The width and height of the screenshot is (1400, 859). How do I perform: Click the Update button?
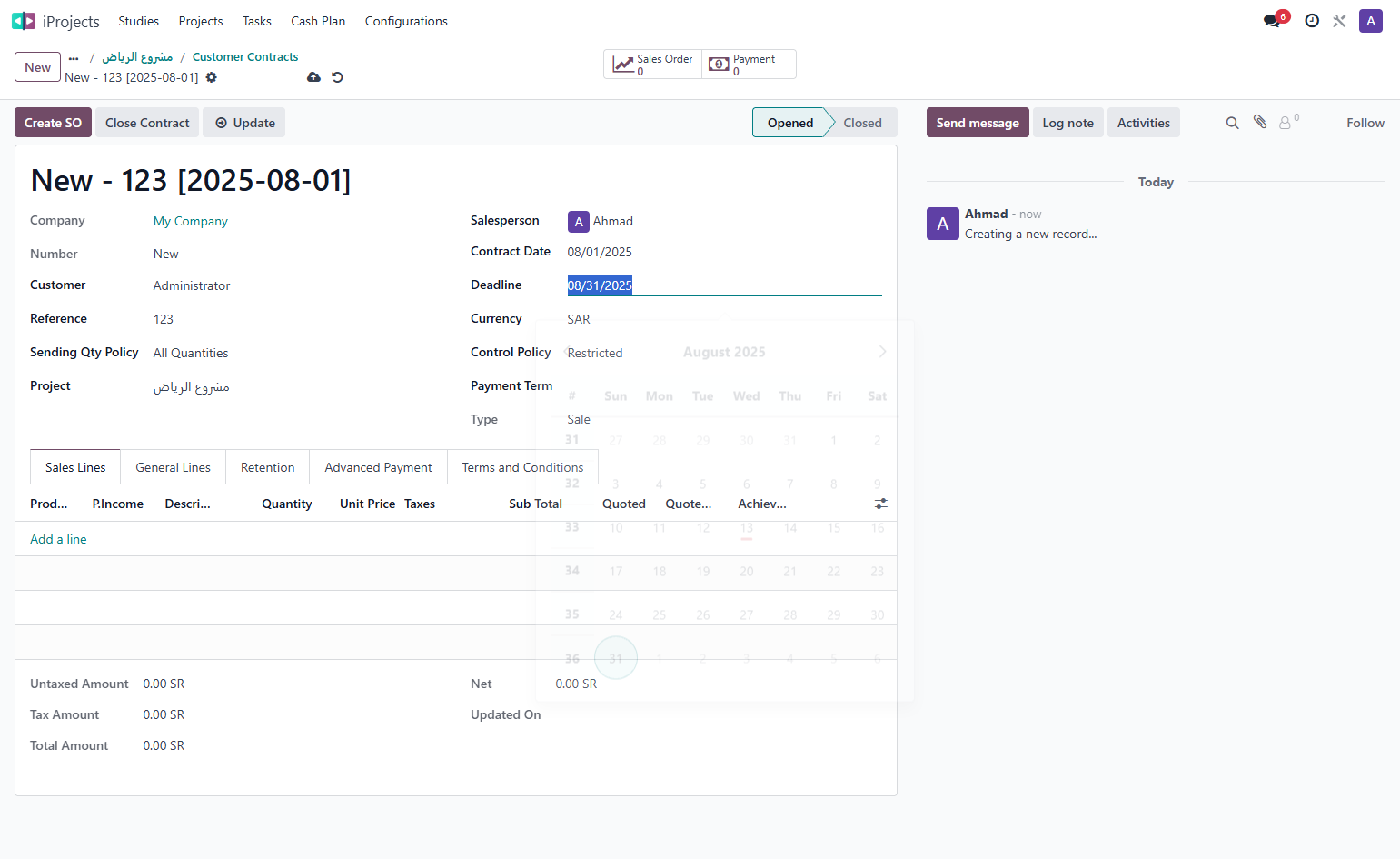[x=244, y=123]
